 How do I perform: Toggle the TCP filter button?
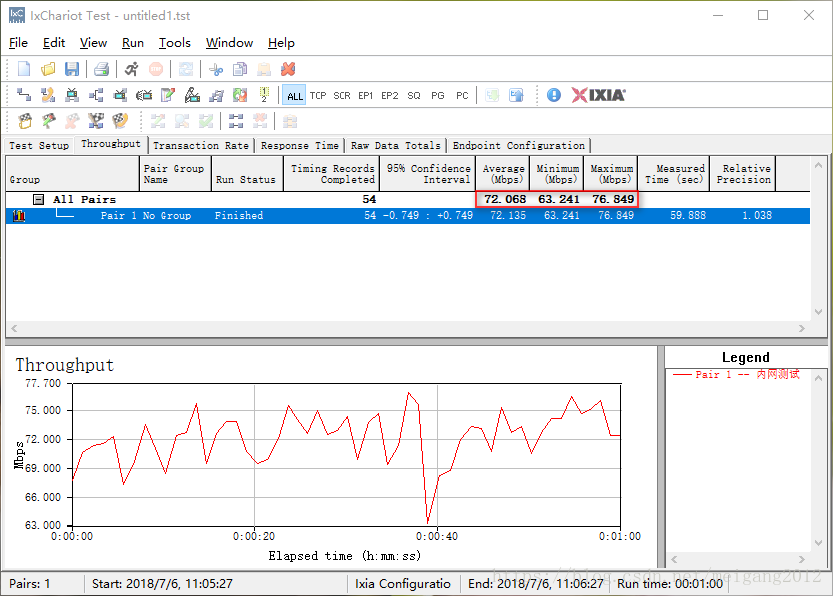click(x=318, y=96)
